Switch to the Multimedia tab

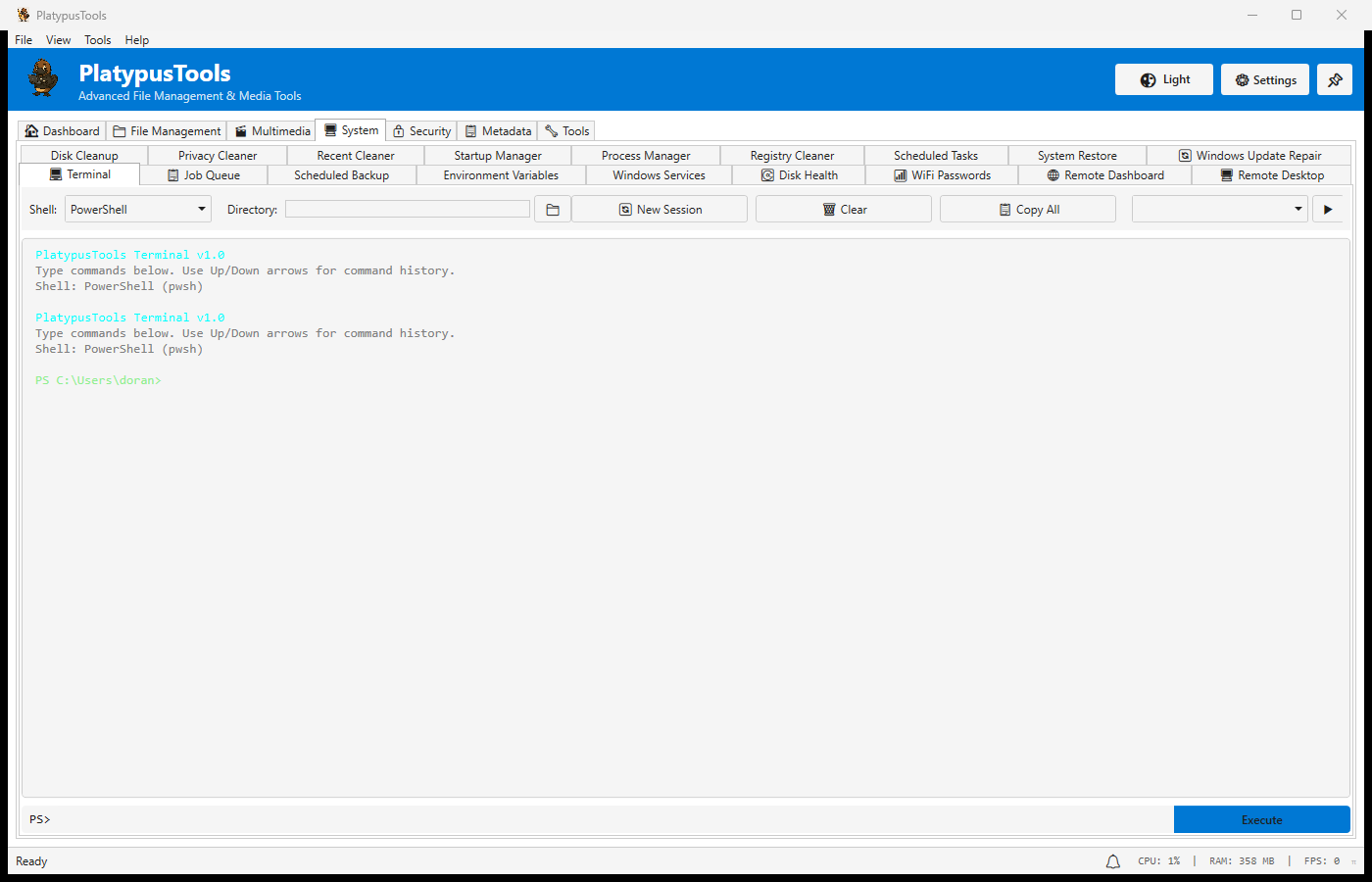(271, 131)
